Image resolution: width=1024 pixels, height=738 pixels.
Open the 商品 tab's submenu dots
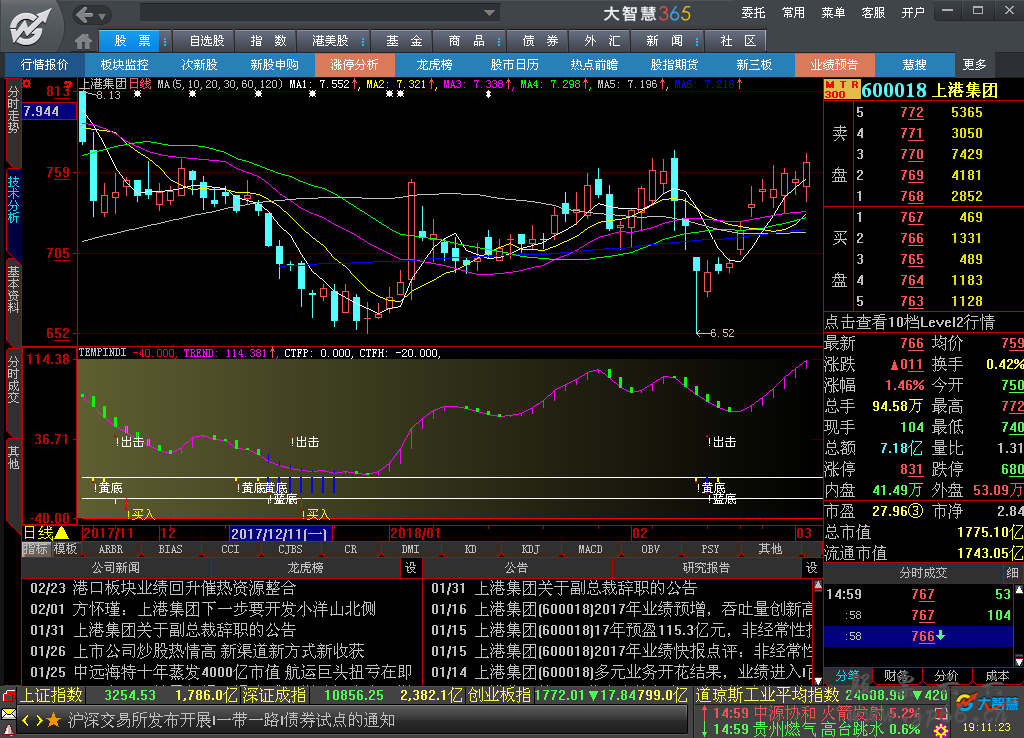coord(499,41)
